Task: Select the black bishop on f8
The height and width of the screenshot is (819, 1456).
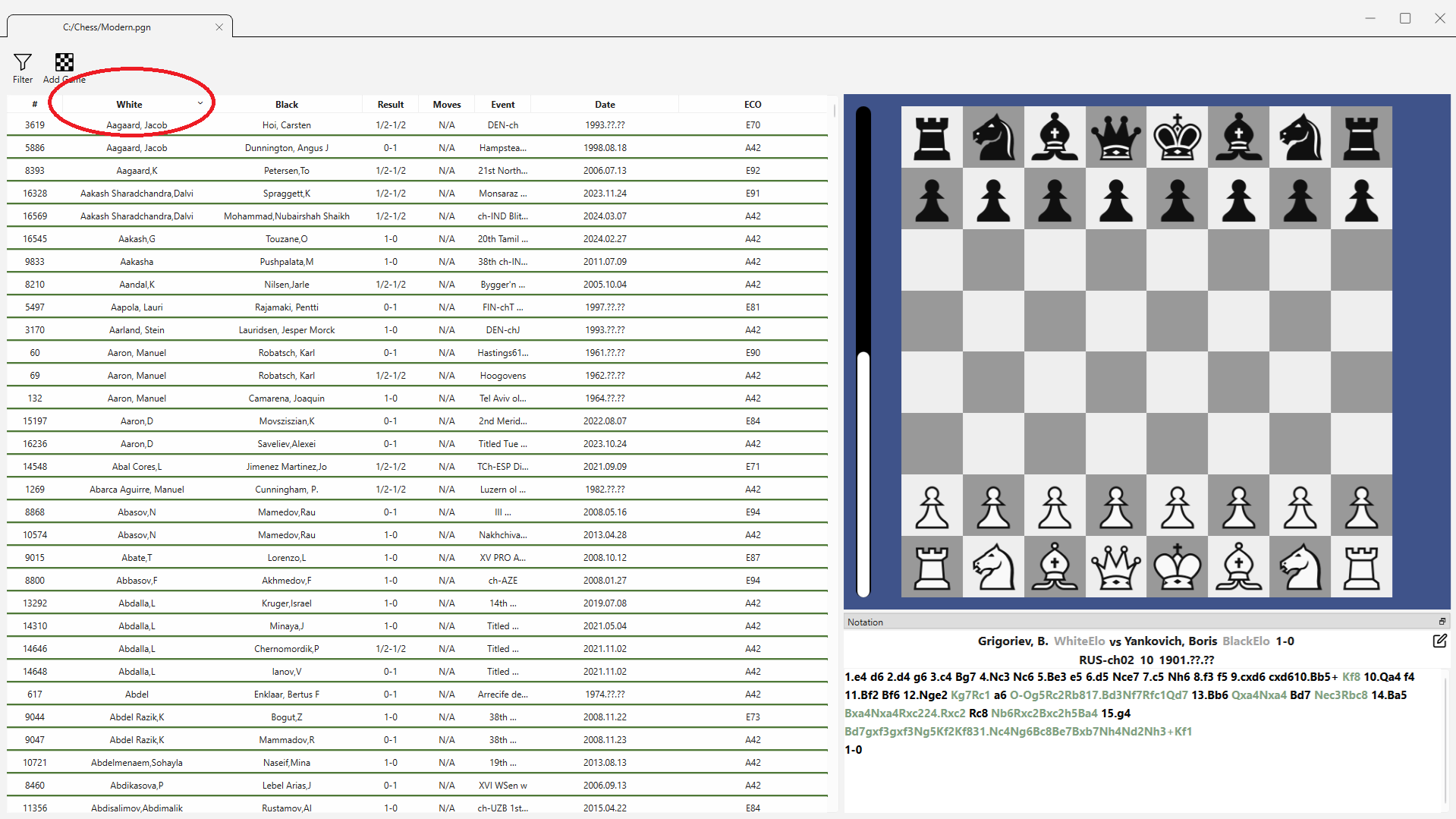Action: click(1238, 137)
